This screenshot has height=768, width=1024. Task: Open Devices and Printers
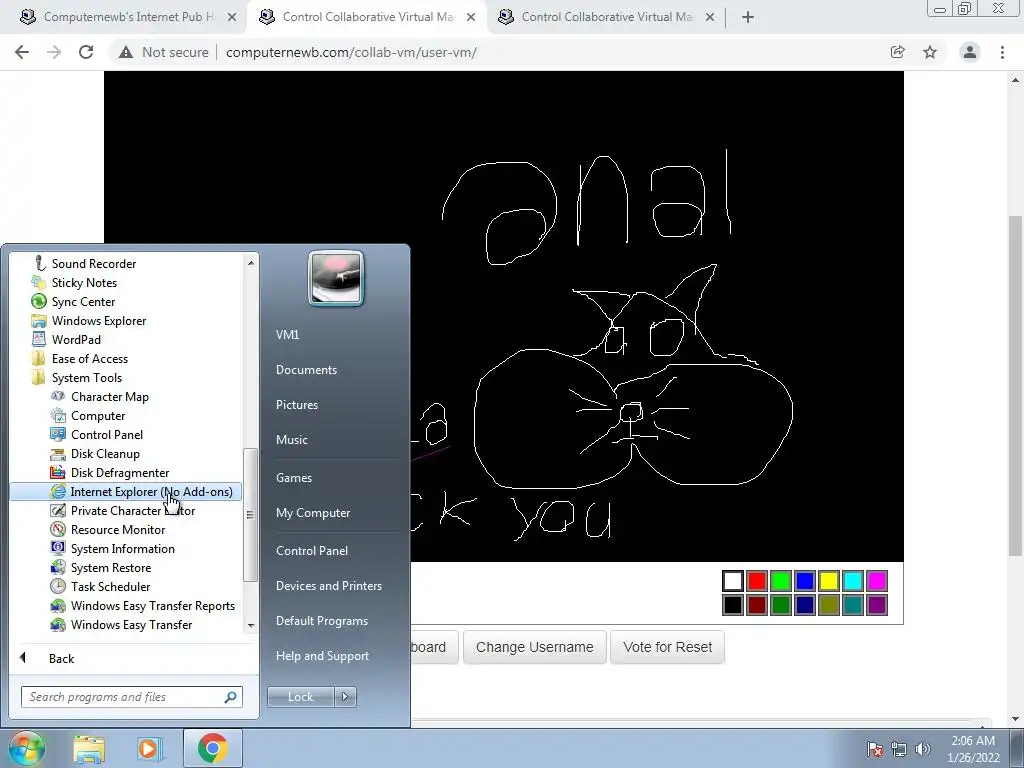tap(328, 586)
